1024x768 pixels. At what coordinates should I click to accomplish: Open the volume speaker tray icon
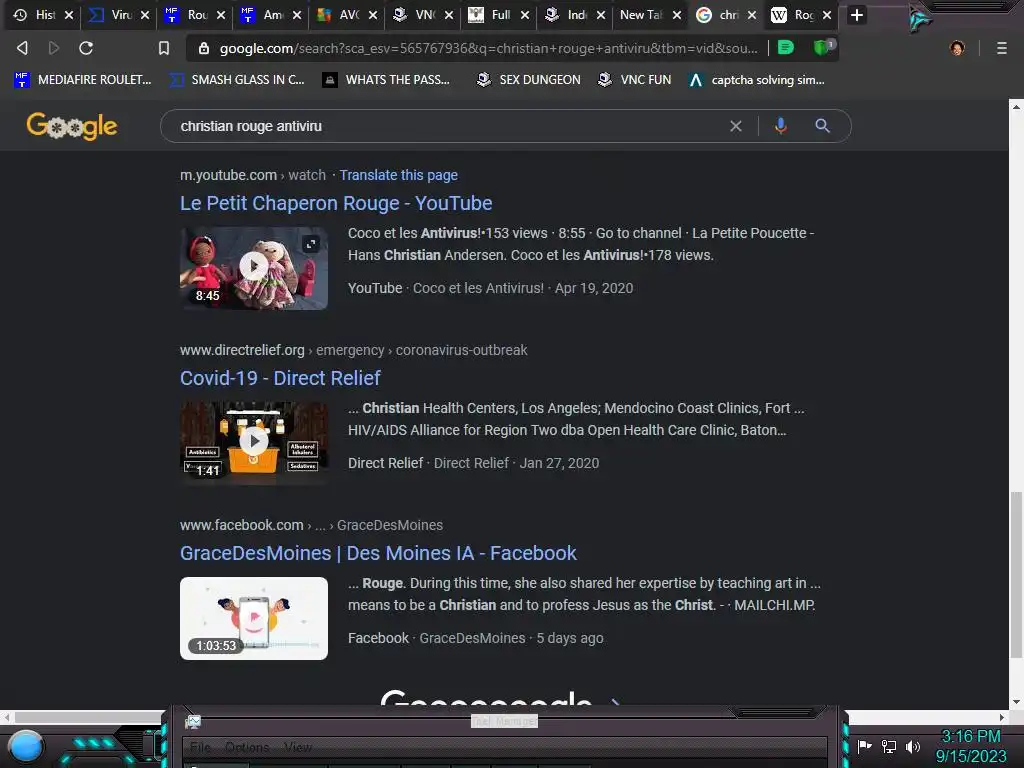click(x=912, y=746)
